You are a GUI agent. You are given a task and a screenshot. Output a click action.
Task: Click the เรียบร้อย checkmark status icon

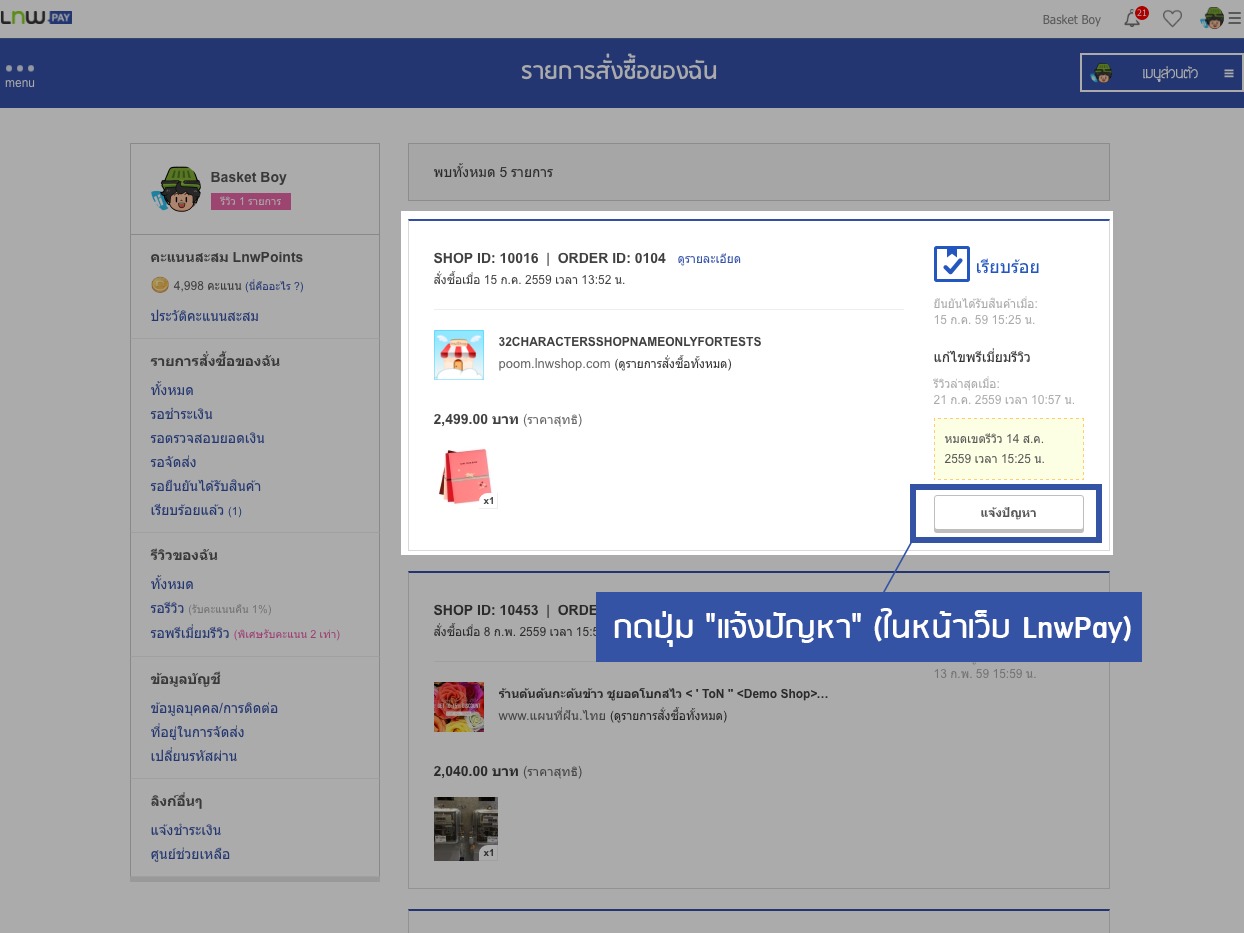coord(951,265)
